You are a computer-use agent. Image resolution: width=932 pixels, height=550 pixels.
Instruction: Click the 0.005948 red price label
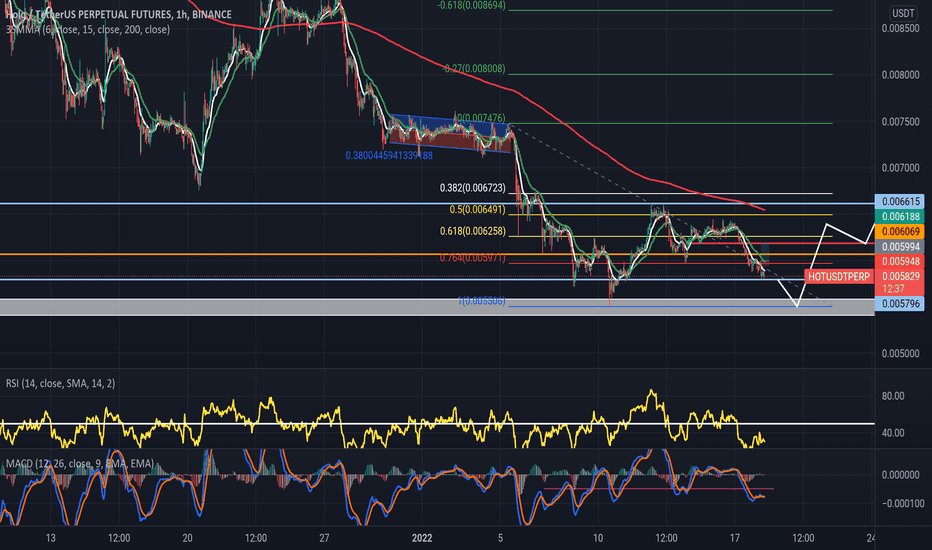click(899, 261)
